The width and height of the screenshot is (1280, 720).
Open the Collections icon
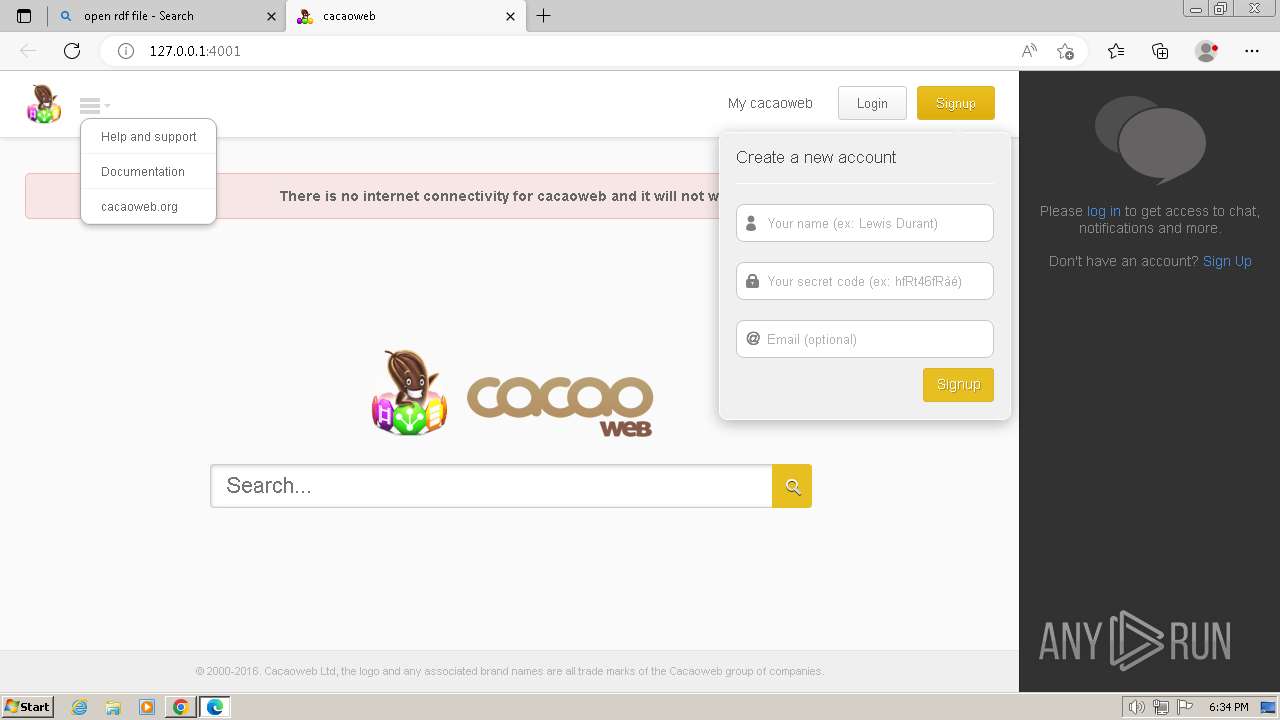coord(1160,51)
